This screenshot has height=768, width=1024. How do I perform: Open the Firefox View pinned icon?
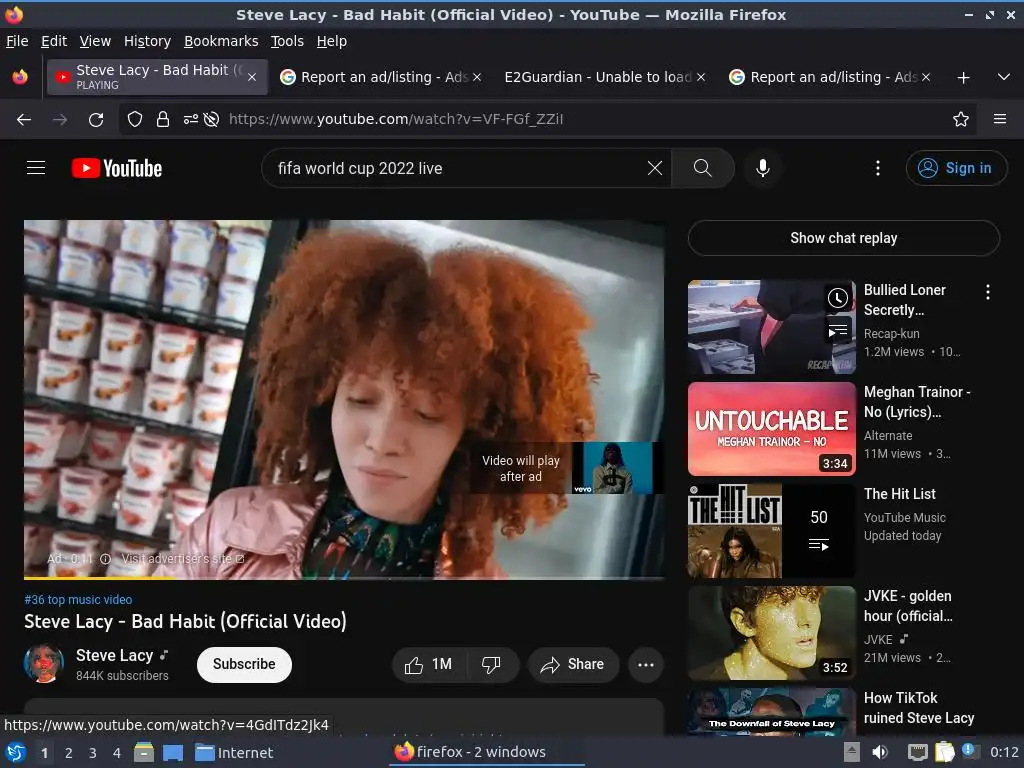pyautogui.click(x=20, y=77)
